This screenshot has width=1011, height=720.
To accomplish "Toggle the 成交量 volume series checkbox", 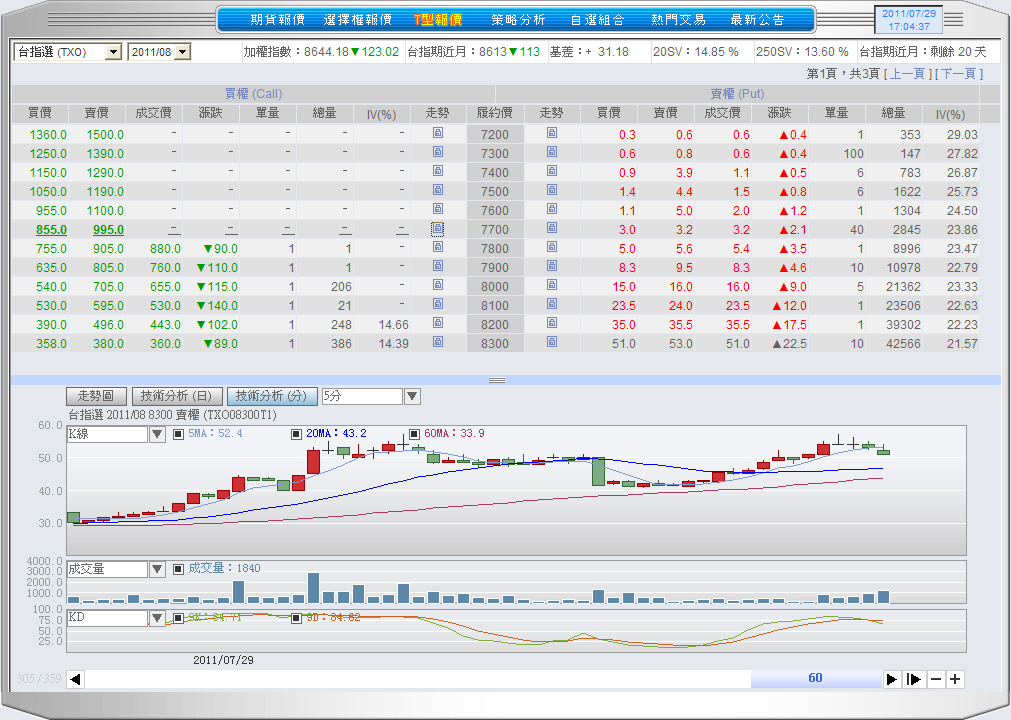I will 178,569.
